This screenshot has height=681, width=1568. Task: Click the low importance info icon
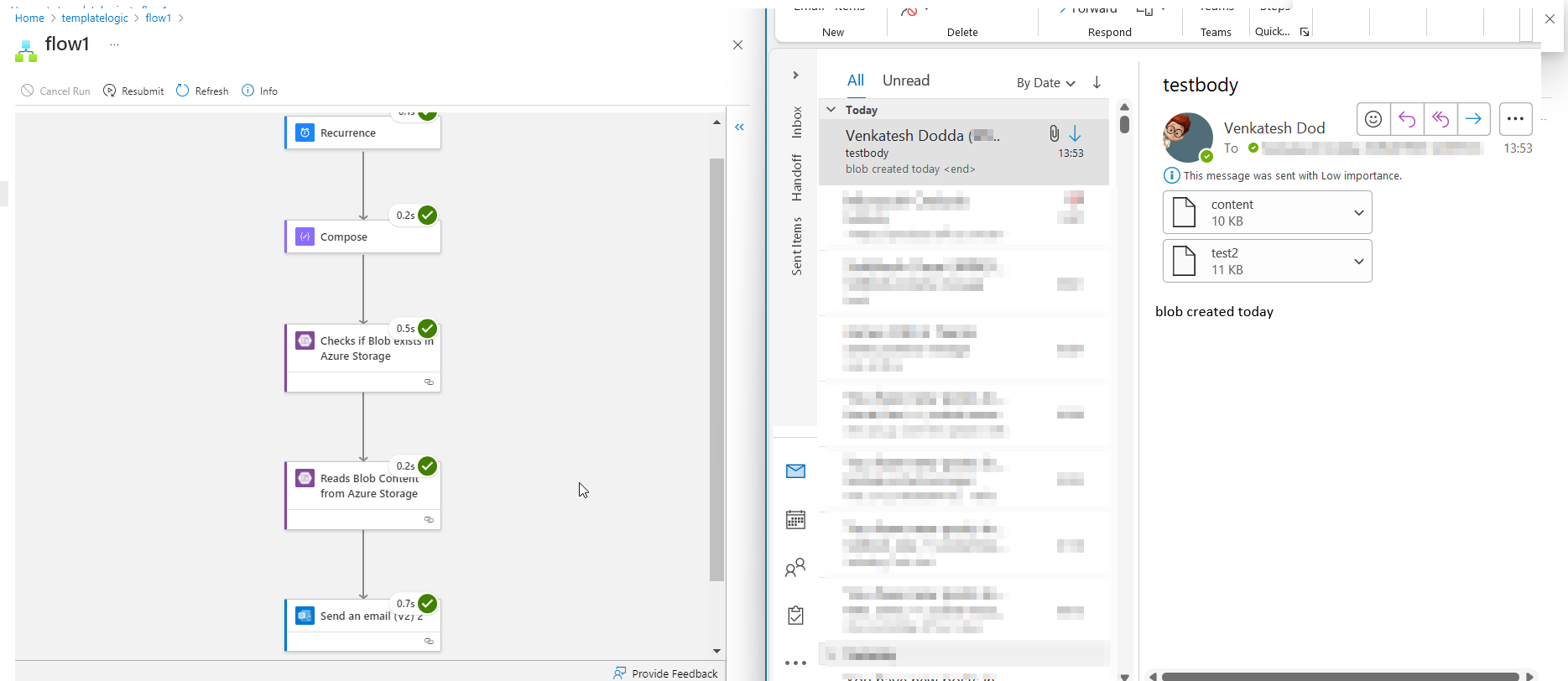pos(1172,175)
